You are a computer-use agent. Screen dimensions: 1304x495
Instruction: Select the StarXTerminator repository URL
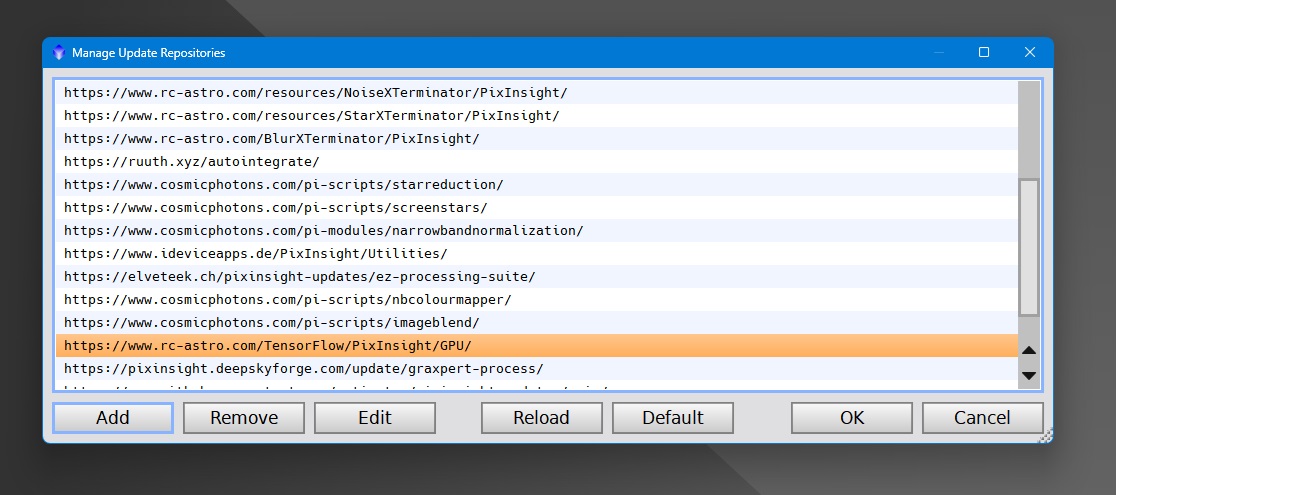point(536,115)
